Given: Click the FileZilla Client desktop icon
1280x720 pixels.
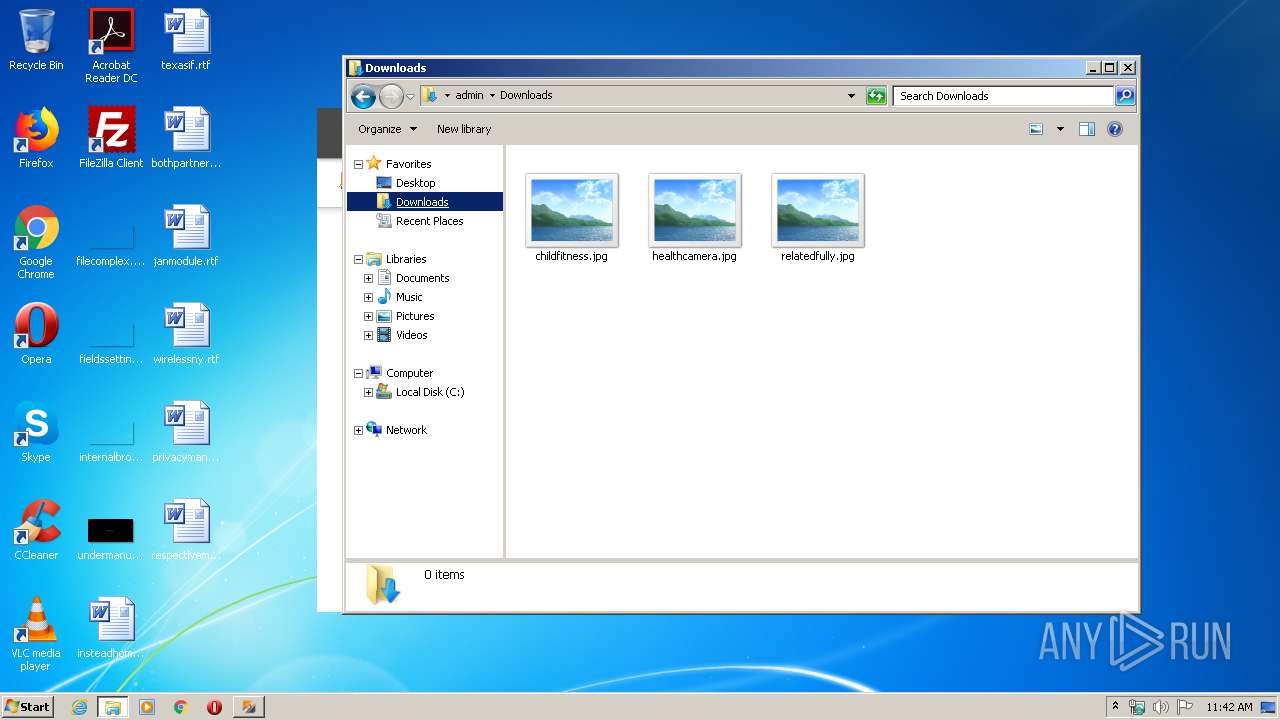Looking at the screenshot, I should (111, 138).
